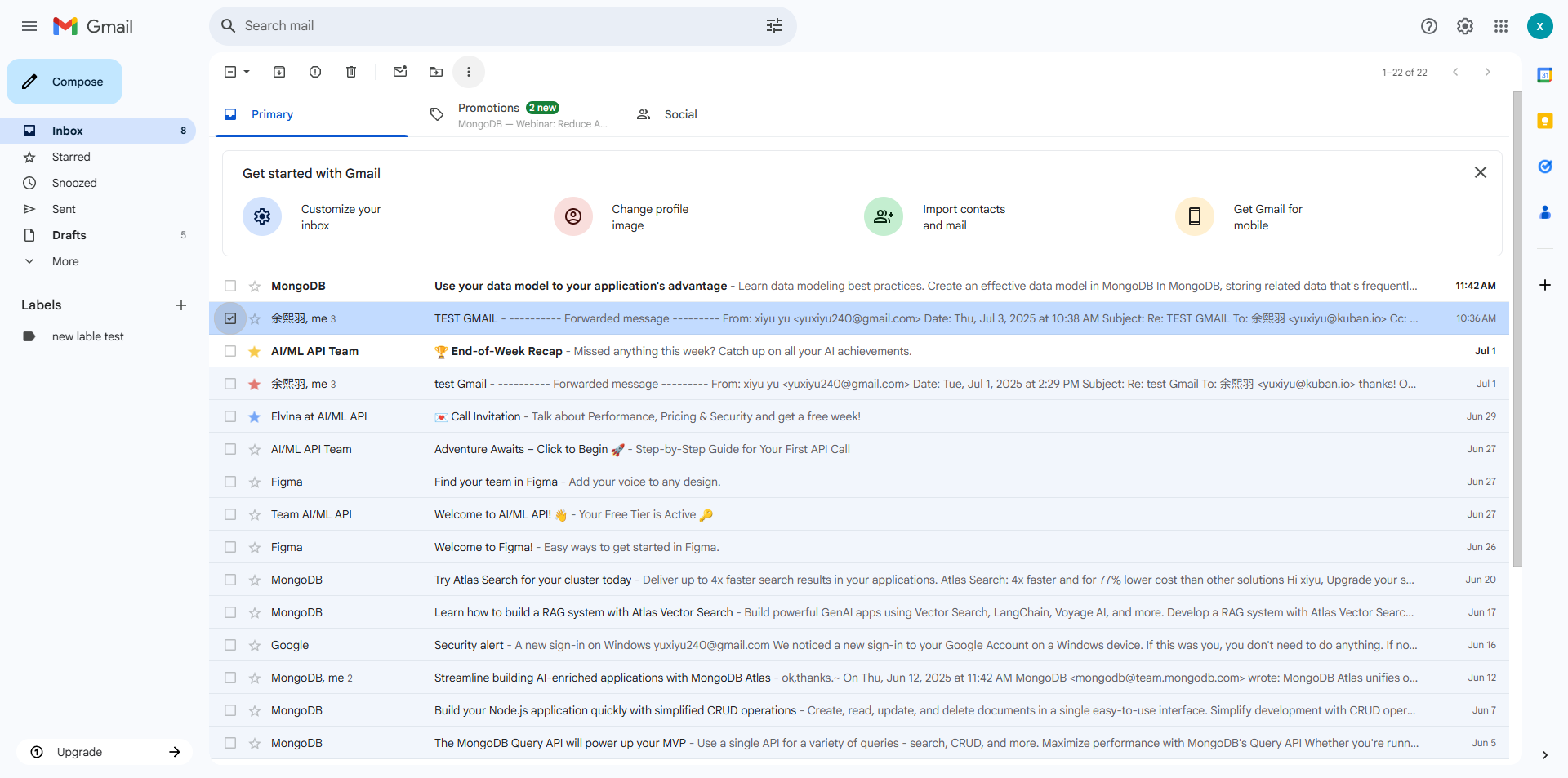The height and width of the screenshot is (778, 1568).
Task: Click the Import contacts and mail icon
Action: [x=884, y=216]
